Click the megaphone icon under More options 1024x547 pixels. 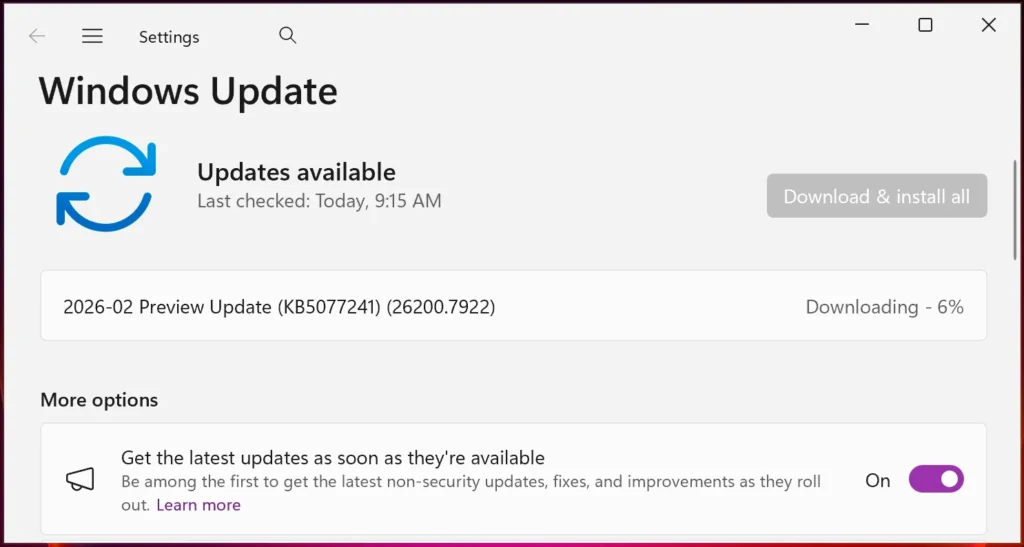pyautogui.click(x=79, y=481)
